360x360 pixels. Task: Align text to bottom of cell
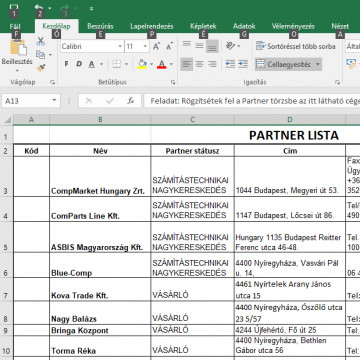(x=212, y=46)
